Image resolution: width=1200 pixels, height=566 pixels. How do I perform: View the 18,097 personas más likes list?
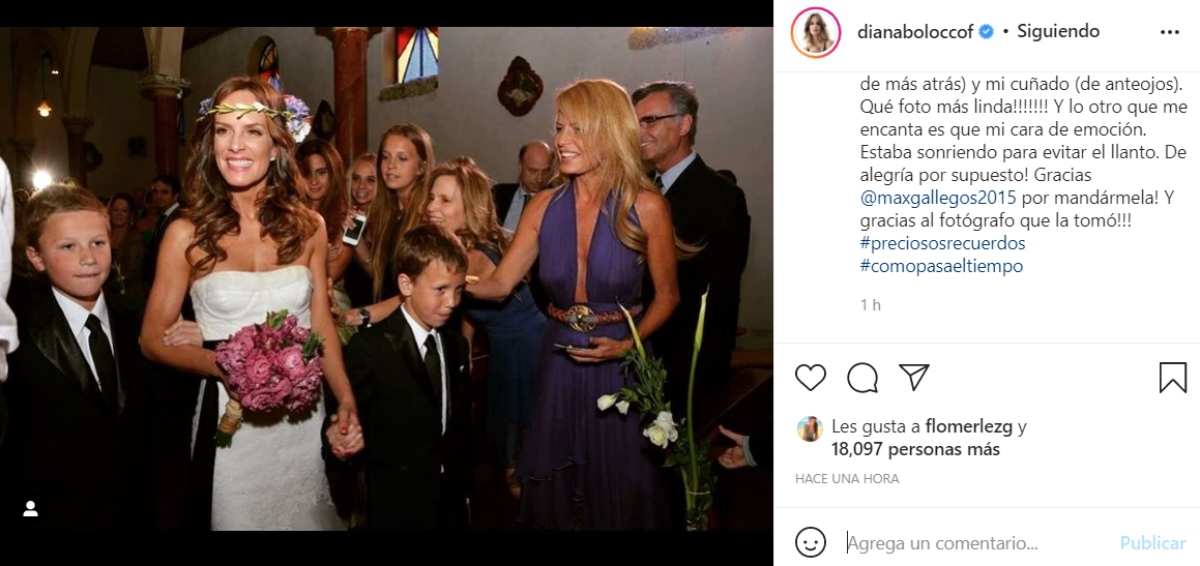point(916,450)
